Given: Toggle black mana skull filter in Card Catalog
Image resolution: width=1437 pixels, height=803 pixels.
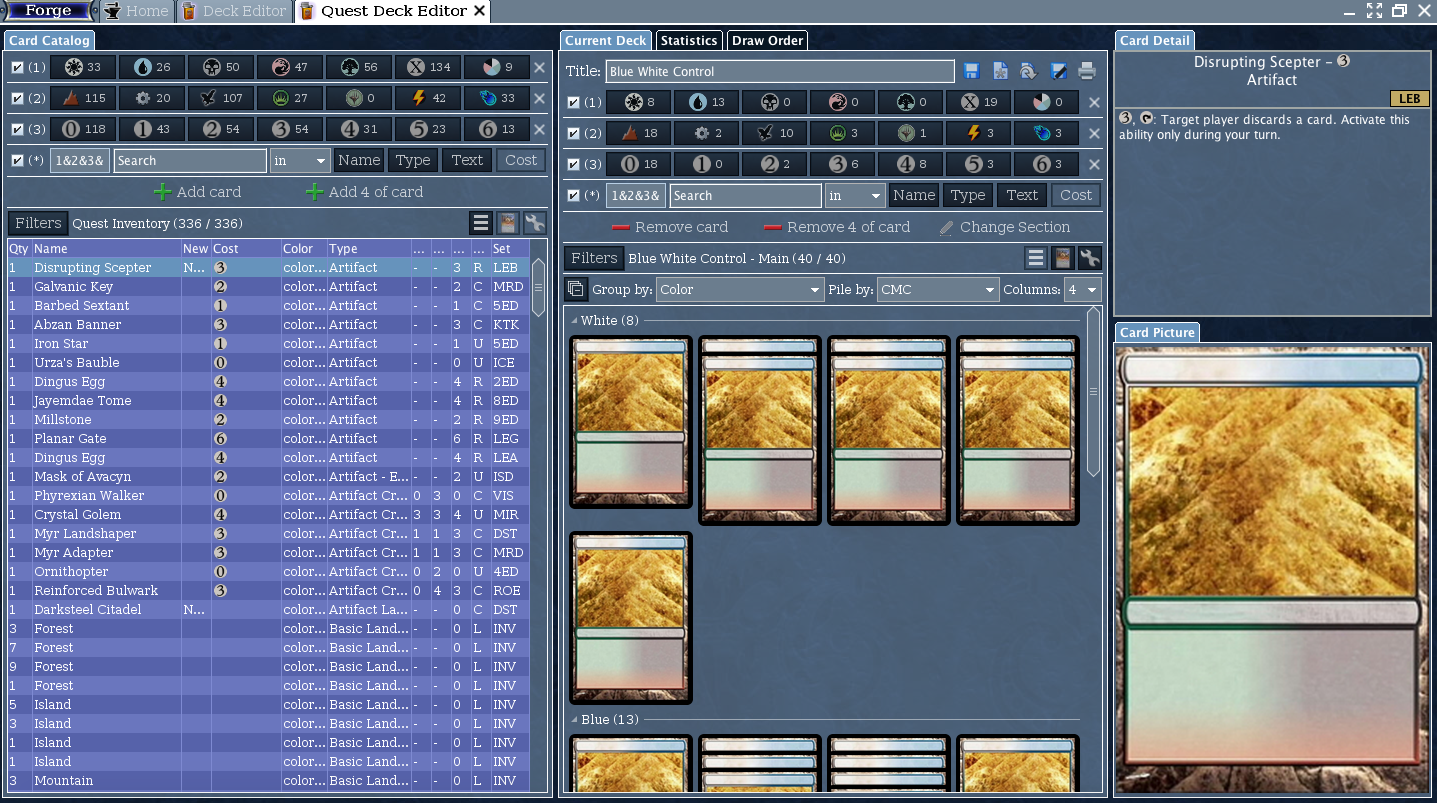Looking at the screenshot, I should pos(220,68).
